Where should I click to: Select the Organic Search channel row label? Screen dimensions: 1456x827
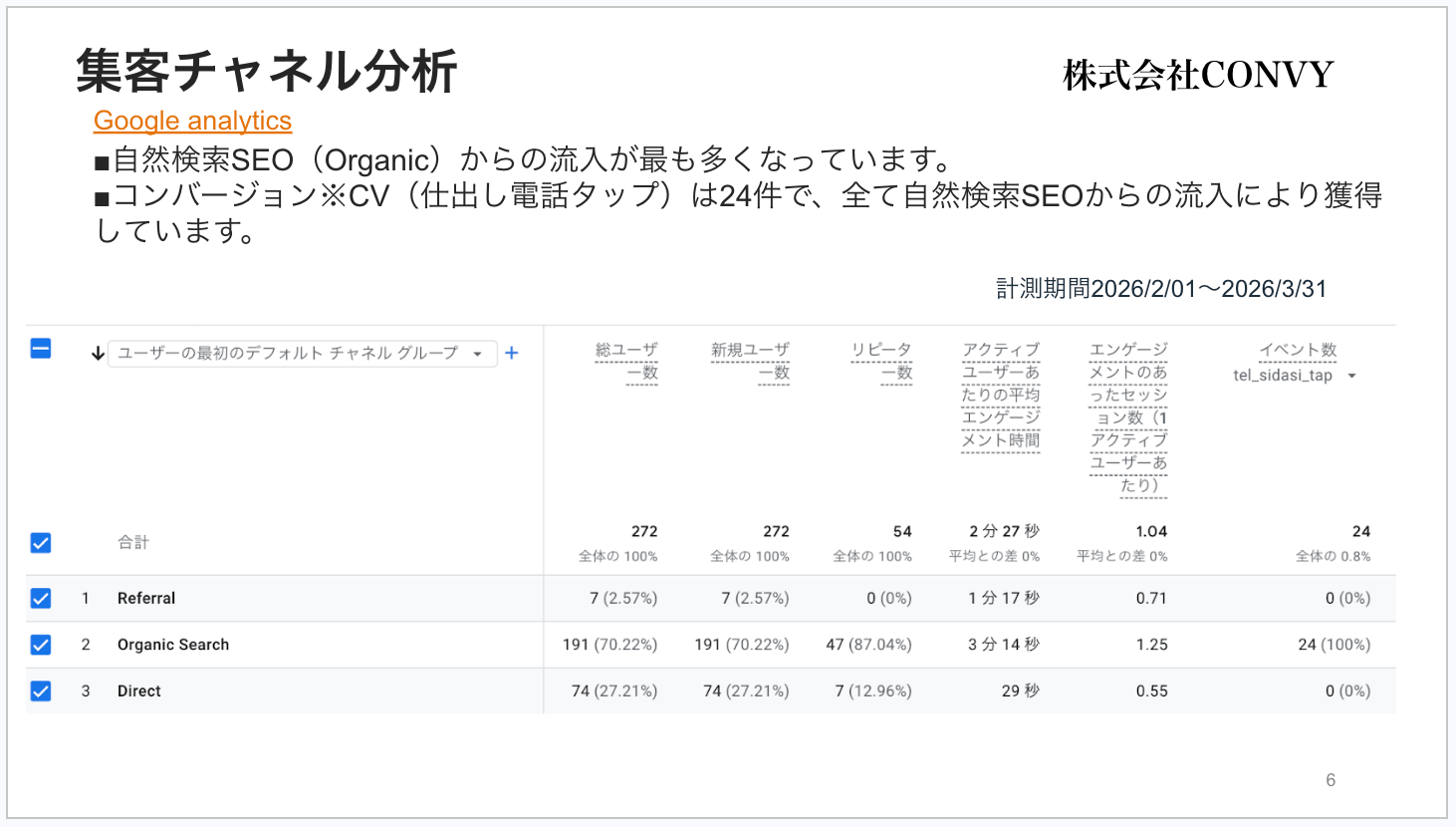(x=173, y=645)
